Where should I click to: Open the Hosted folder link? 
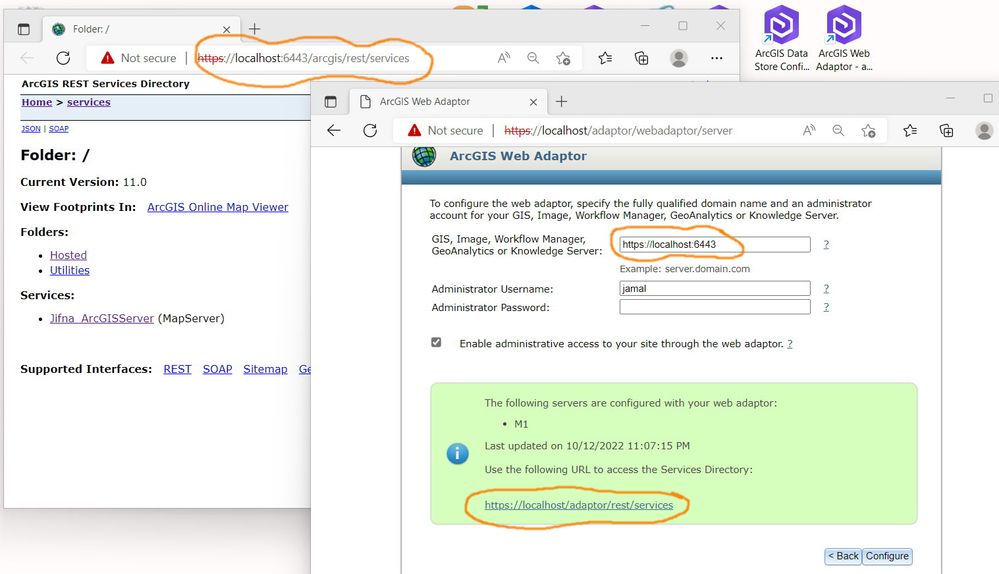pyautogui.click(x=68, y=255)
